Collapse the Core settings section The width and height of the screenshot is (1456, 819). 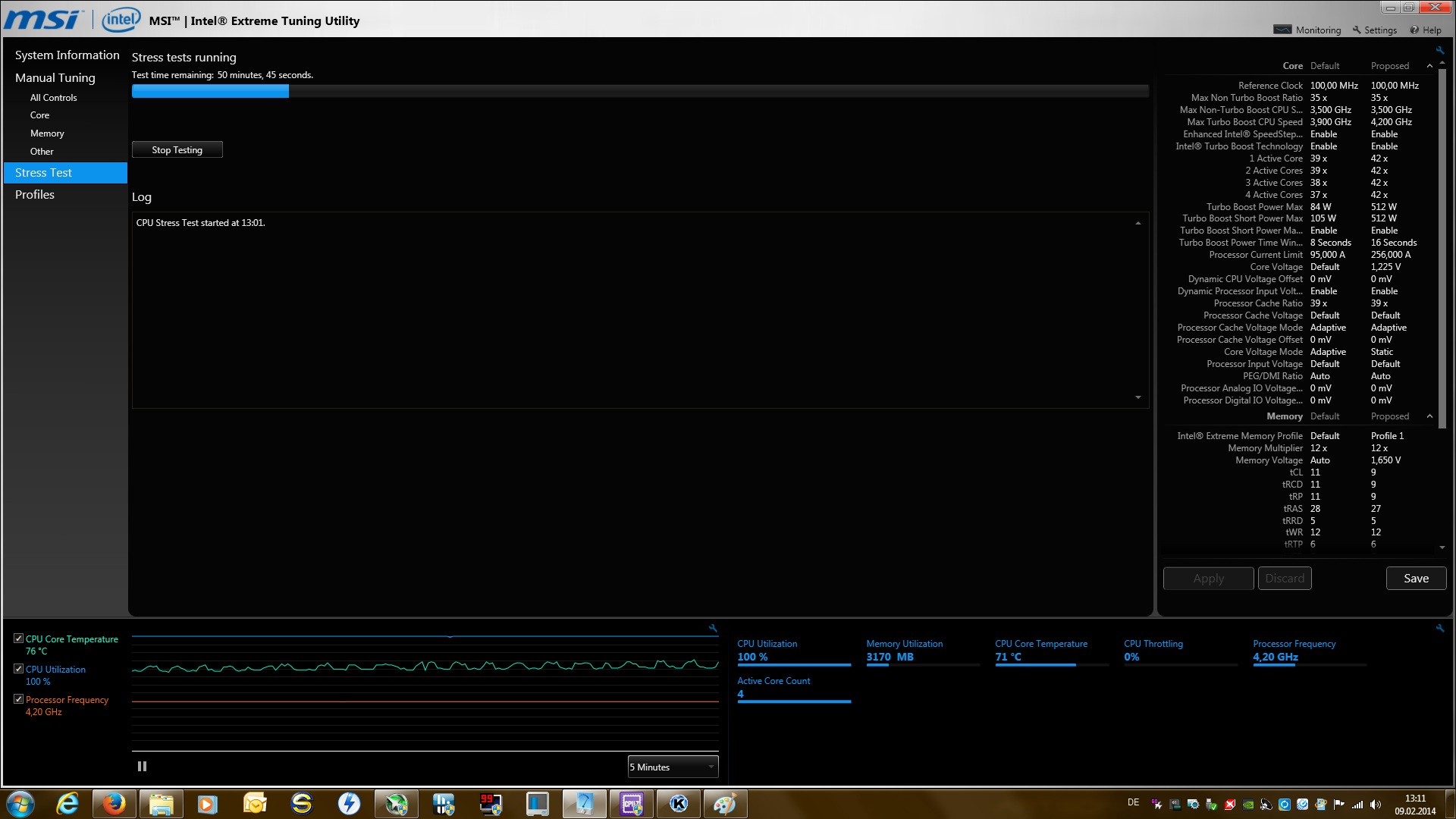point(1429,66)
